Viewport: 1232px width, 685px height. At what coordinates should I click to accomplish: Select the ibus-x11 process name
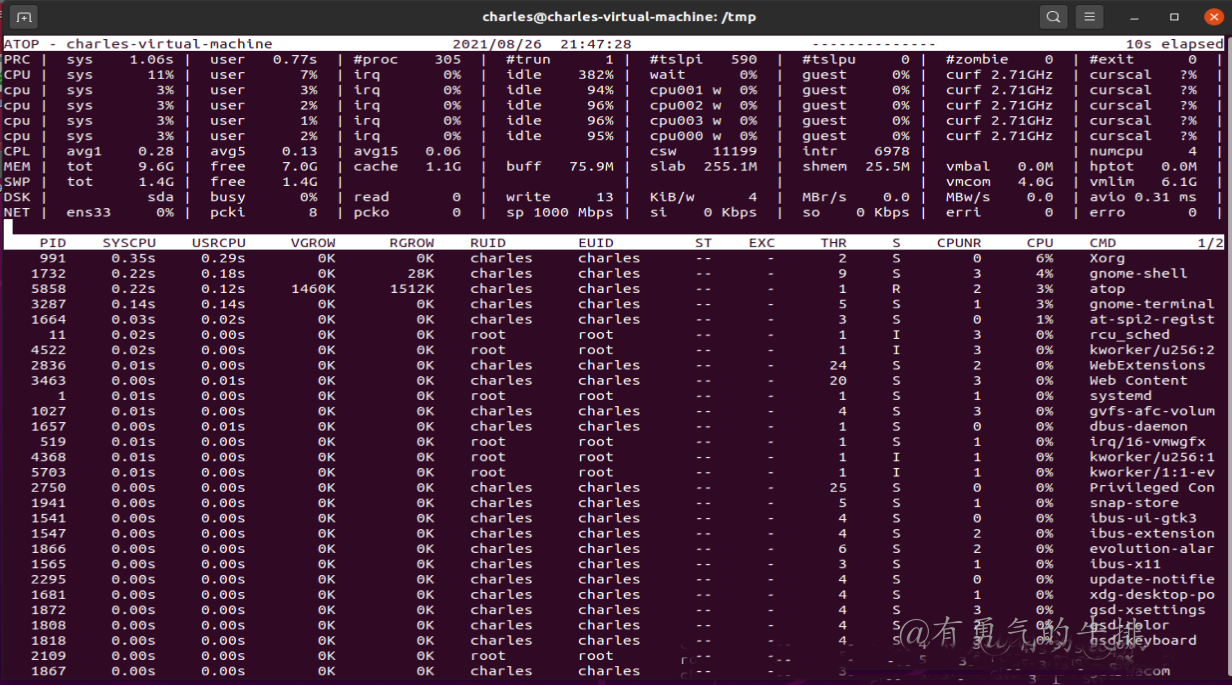tap(1125, 564)
